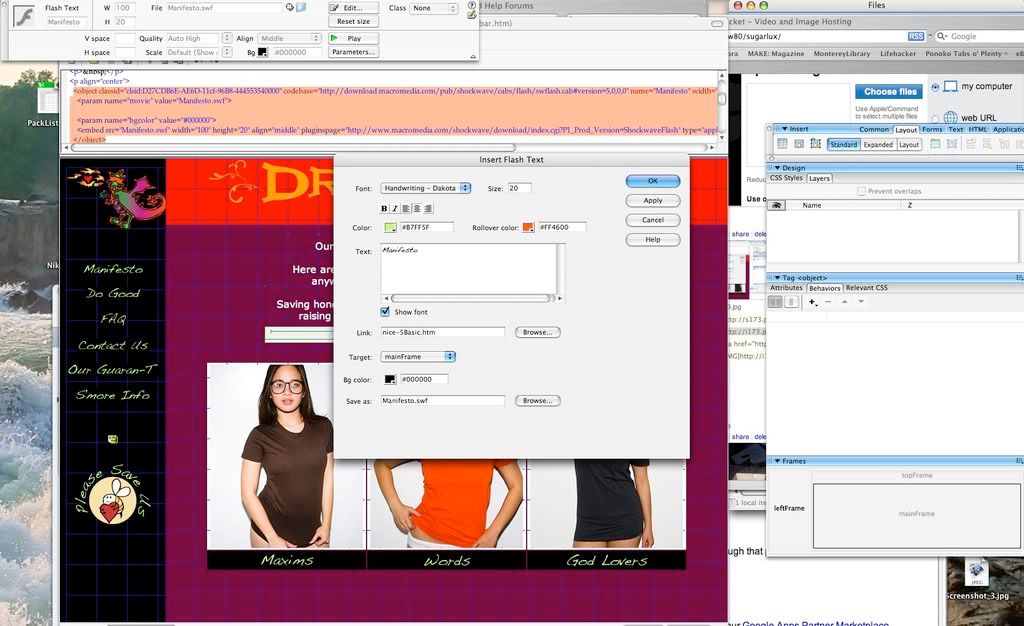Click the Draw Layout Cell icon in Insert bar

click(x=952, y=144)
